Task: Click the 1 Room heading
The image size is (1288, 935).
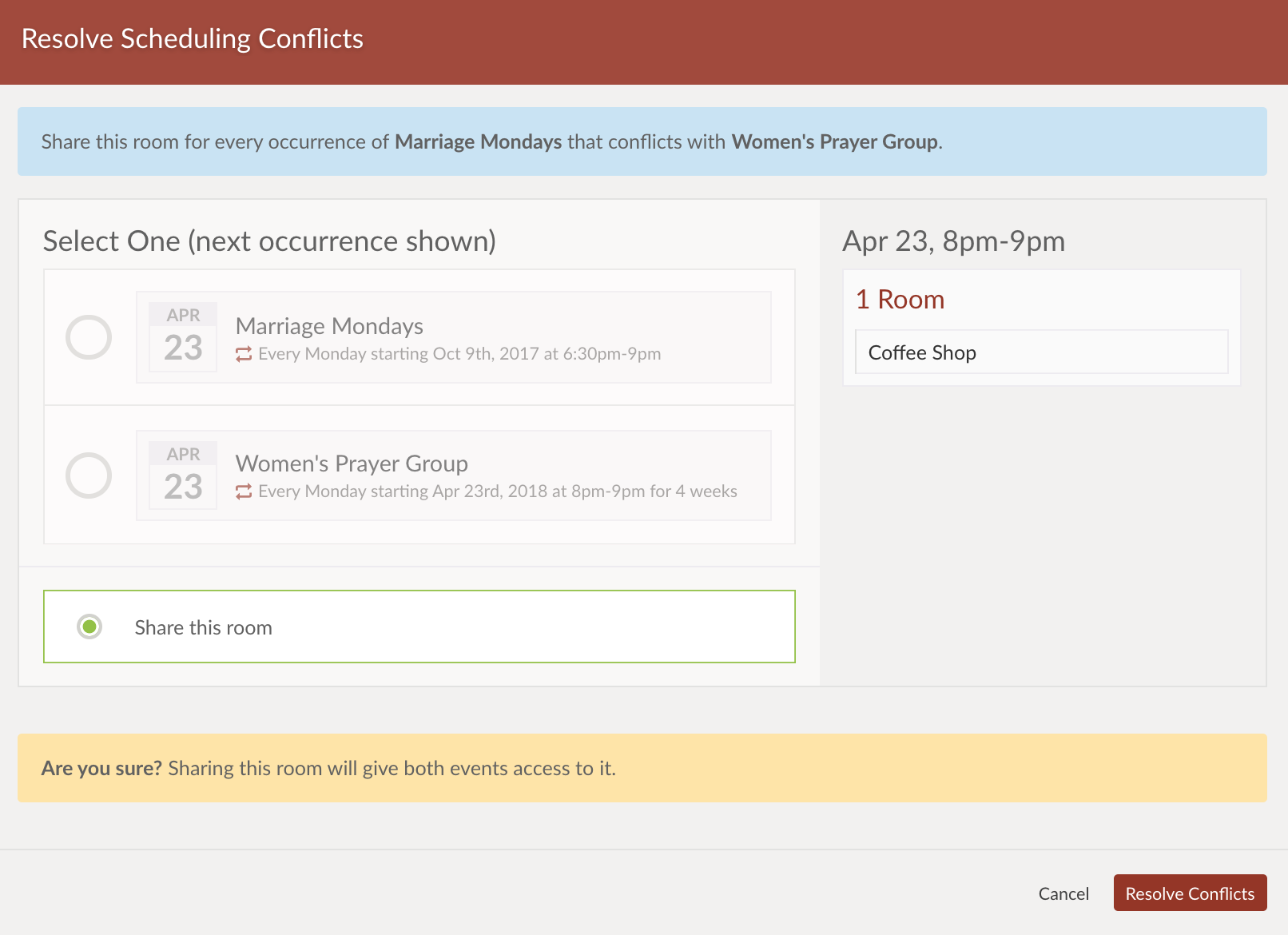Action: click(900, 300)
